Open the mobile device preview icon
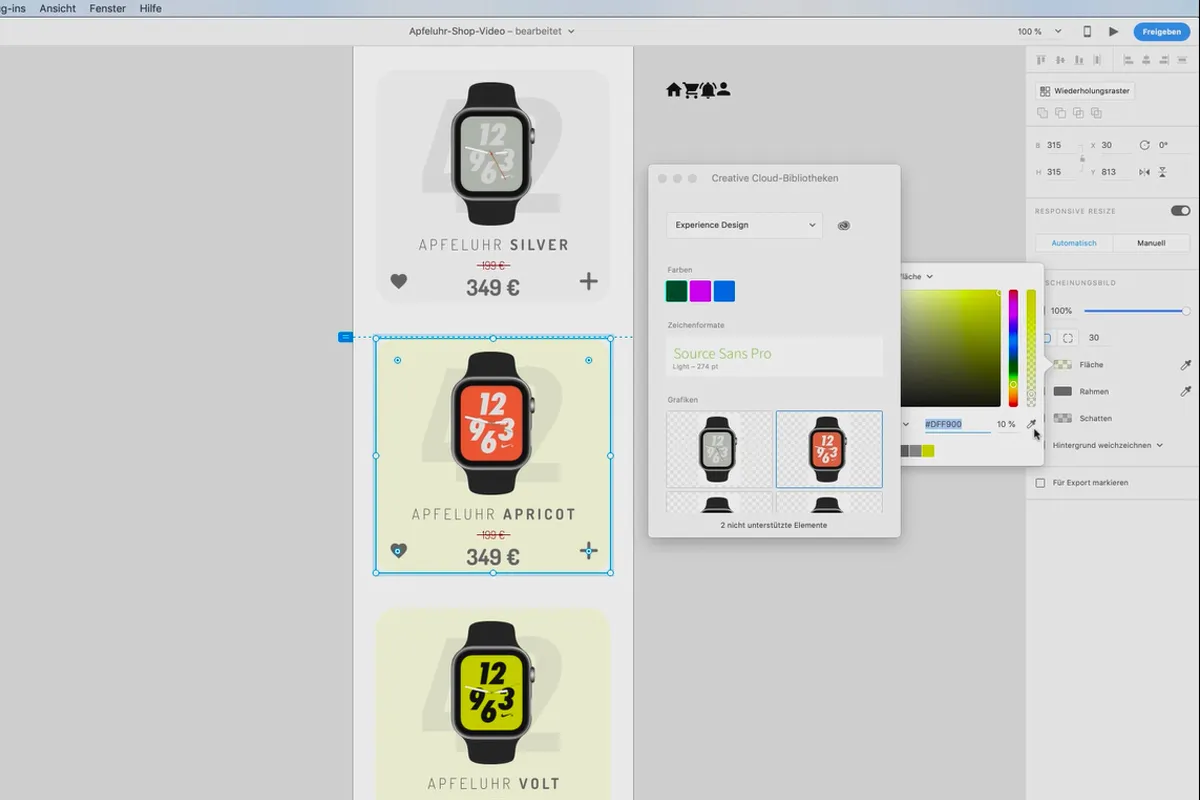The width and height of the screenshot is (1200, 800). point(1088,32)
